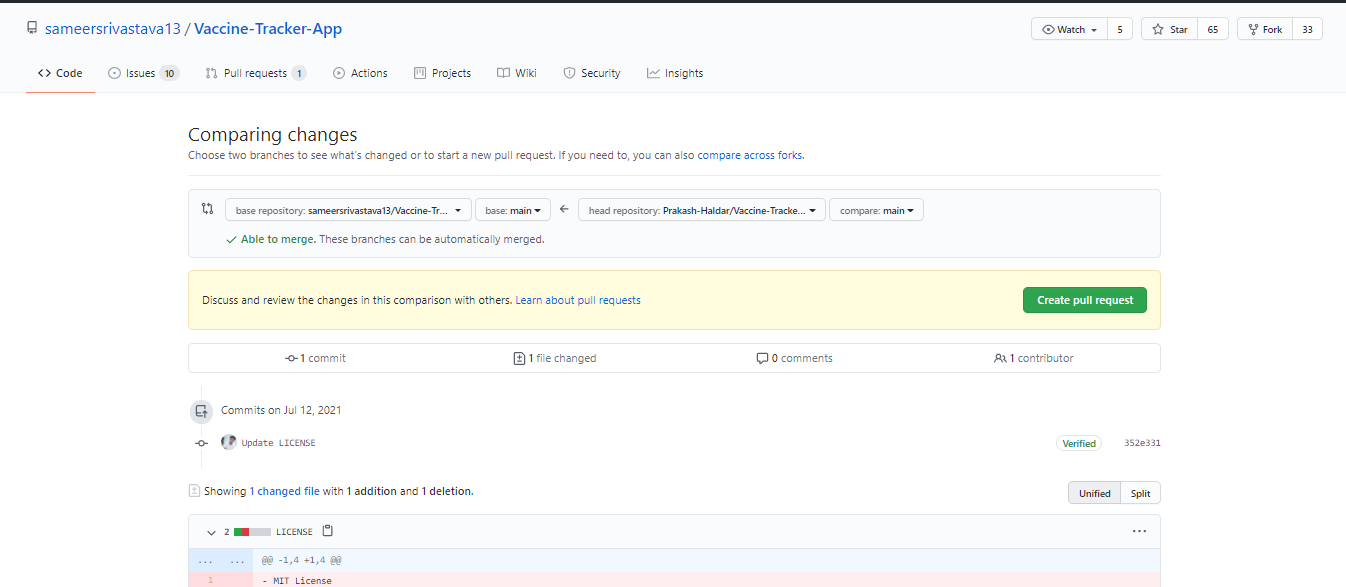Open the head repository dropdown

coord(702,210)
